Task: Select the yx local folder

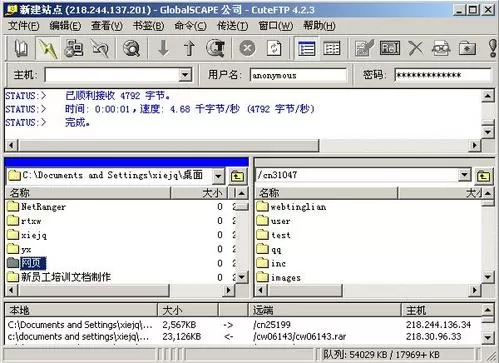Action: tap(19, 249)
